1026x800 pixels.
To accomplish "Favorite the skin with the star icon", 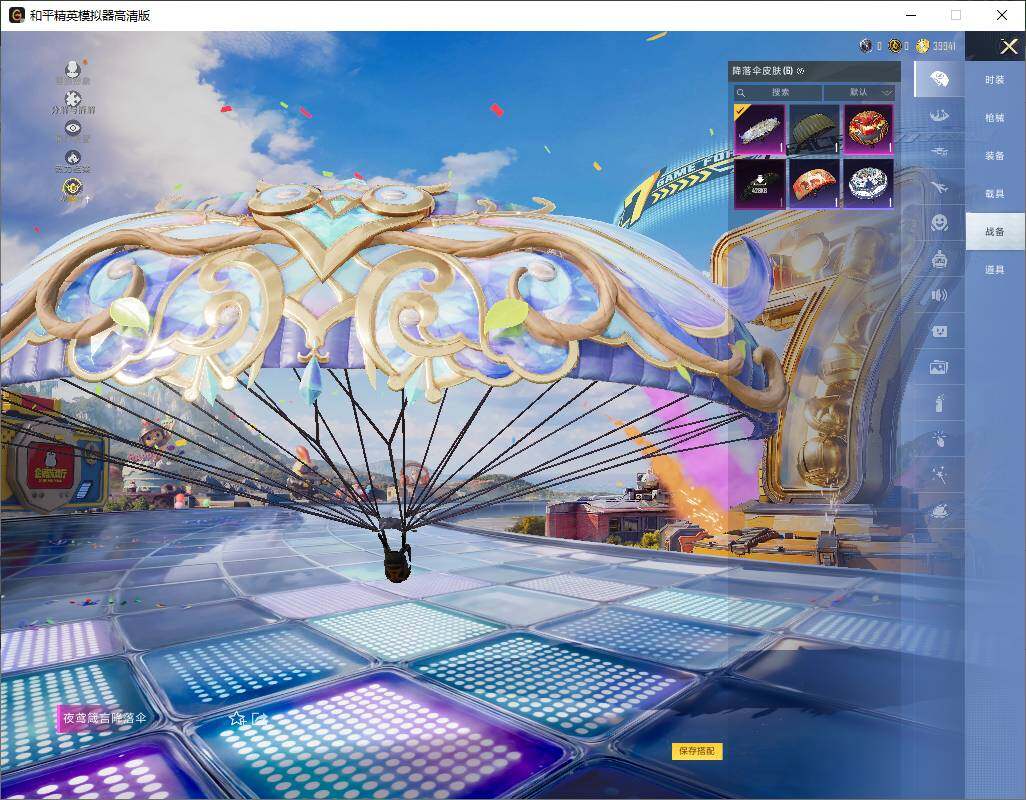I will (x=236, y=718).
